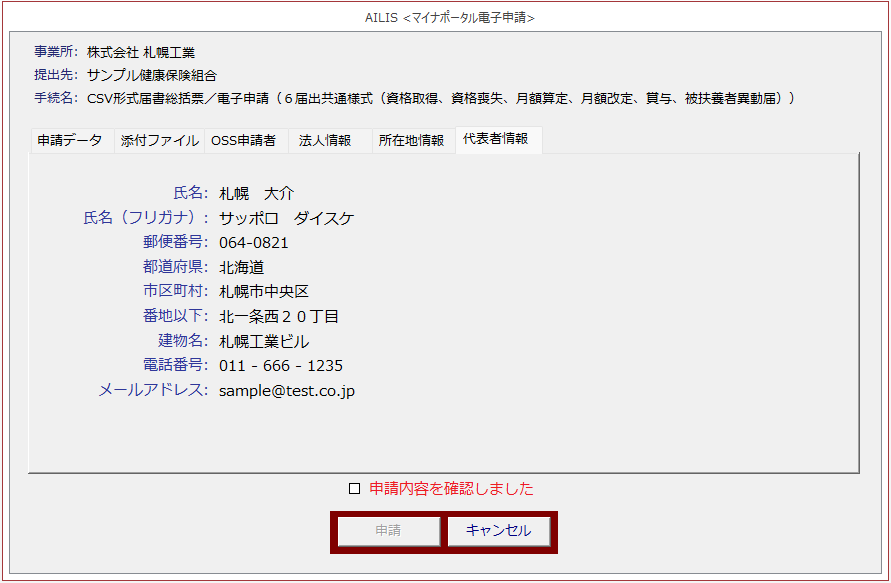
Task: Click the building name 札幌工業ビル
Action: pyautogui.click(x=264, y=341)
